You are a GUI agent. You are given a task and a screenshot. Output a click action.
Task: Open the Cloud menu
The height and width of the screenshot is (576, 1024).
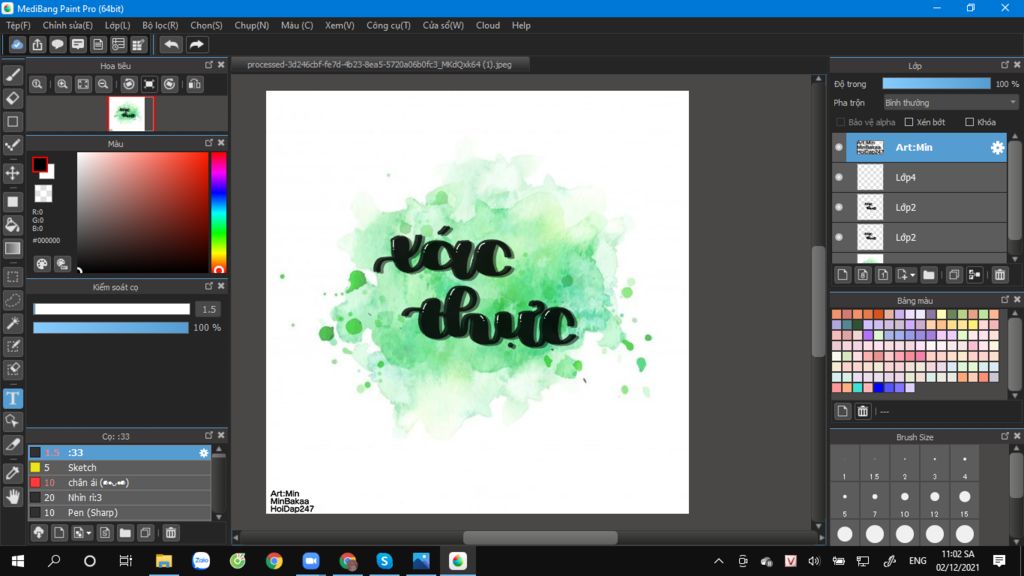[488, 25]
